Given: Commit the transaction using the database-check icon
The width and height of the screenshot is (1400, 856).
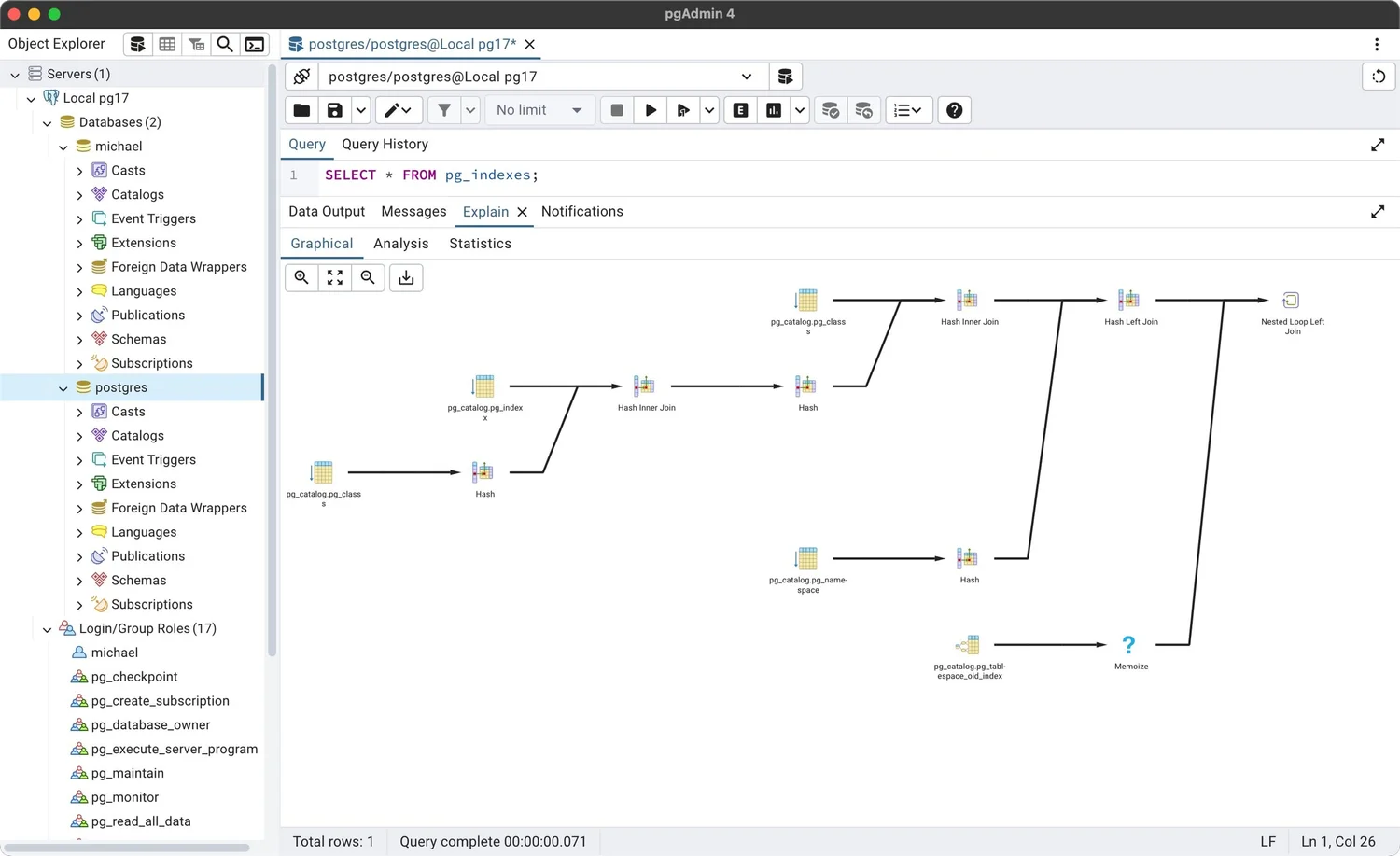Looking at the screenshot, I should pos(830,110).
